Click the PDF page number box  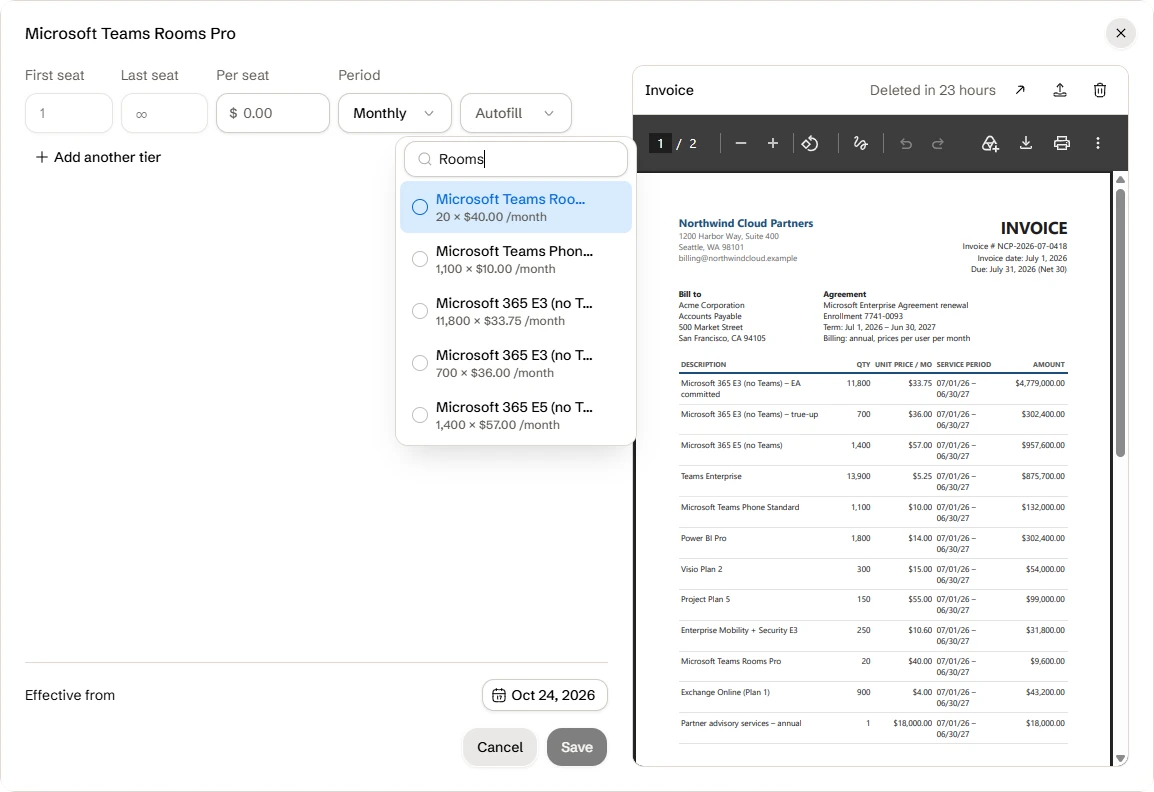660,144
